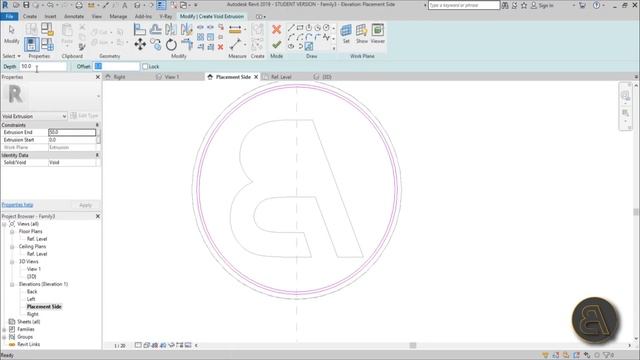This screenshot has width=640, height=360.
Task: Click the Depth input field
Action: point(43,66)
